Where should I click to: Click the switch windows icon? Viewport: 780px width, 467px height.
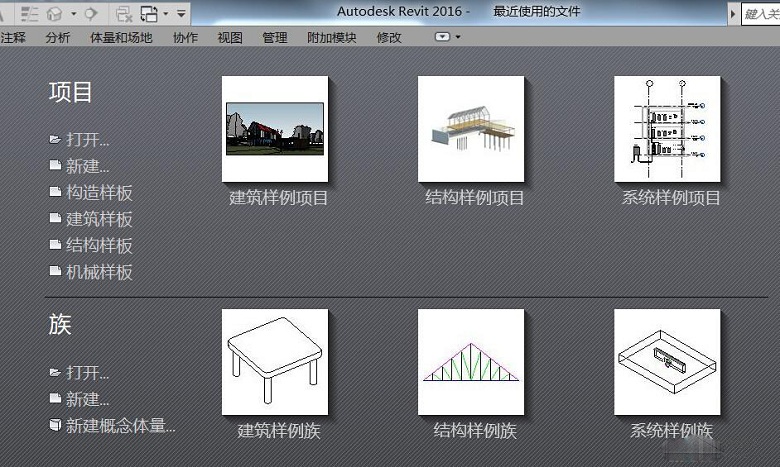(149, 13)
